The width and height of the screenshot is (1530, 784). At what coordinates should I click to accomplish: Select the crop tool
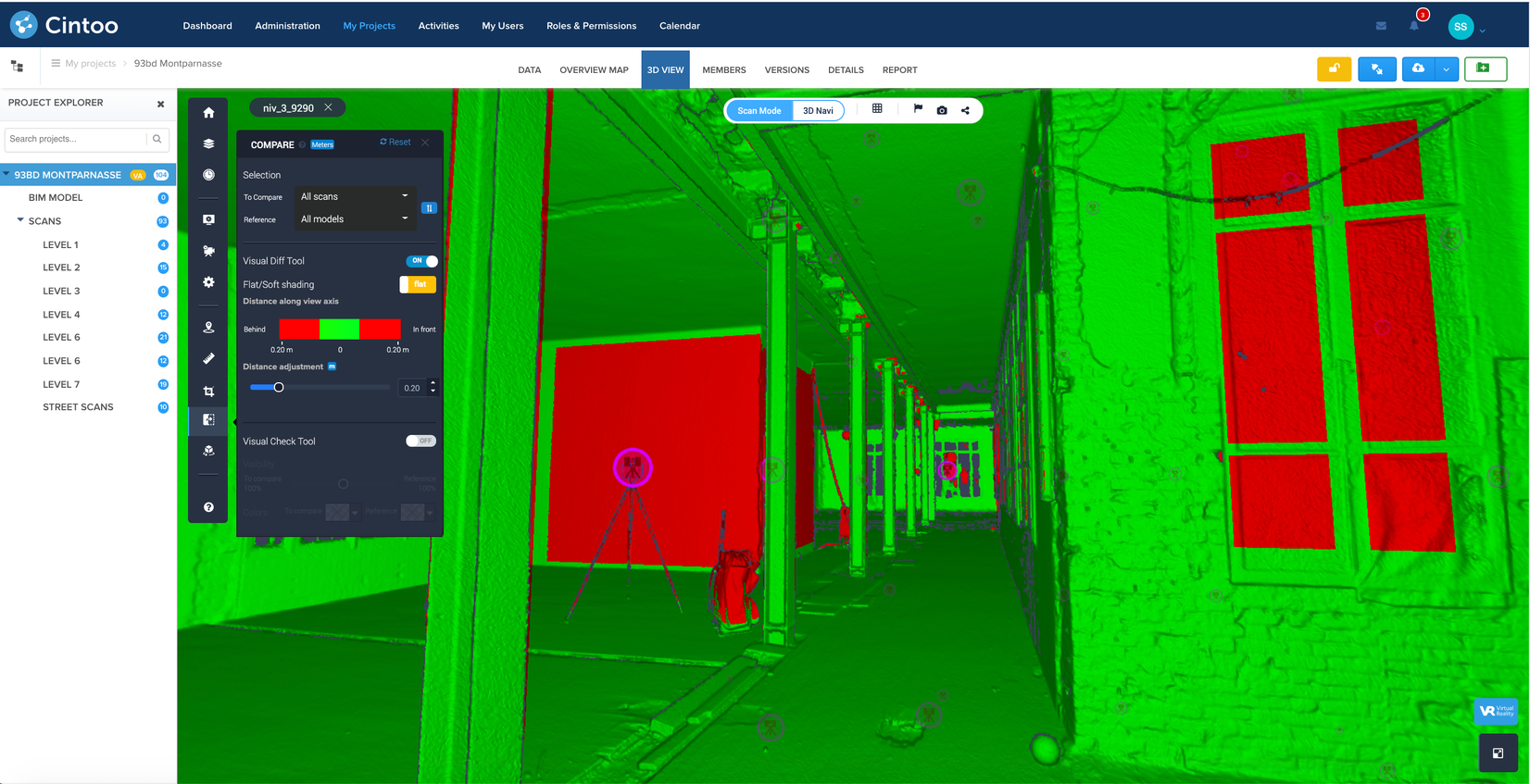click(x=208, y=391)
